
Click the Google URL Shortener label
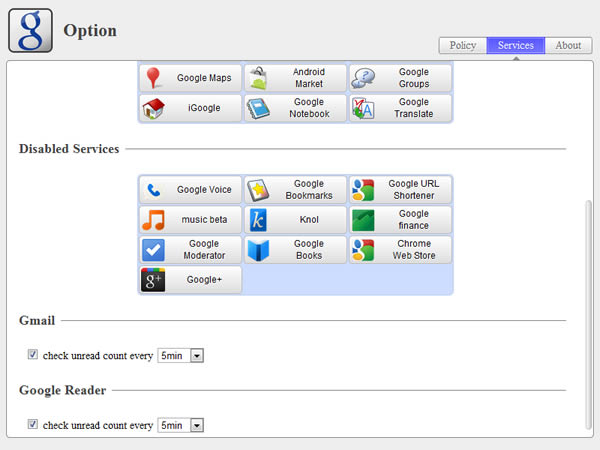point(414,189)
